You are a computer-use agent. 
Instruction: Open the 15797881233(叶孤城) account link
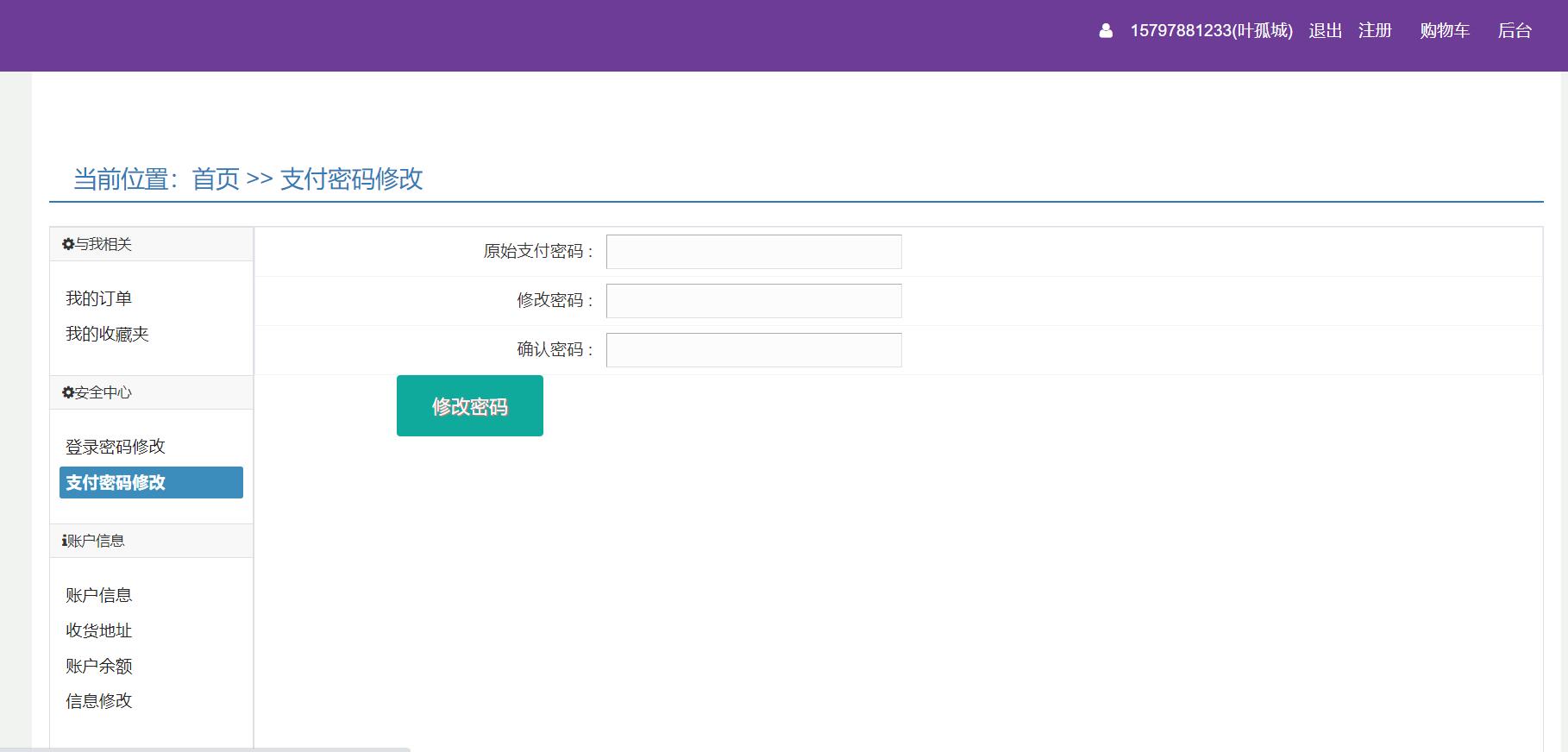pyautogui.click(x=1211, y=31)
